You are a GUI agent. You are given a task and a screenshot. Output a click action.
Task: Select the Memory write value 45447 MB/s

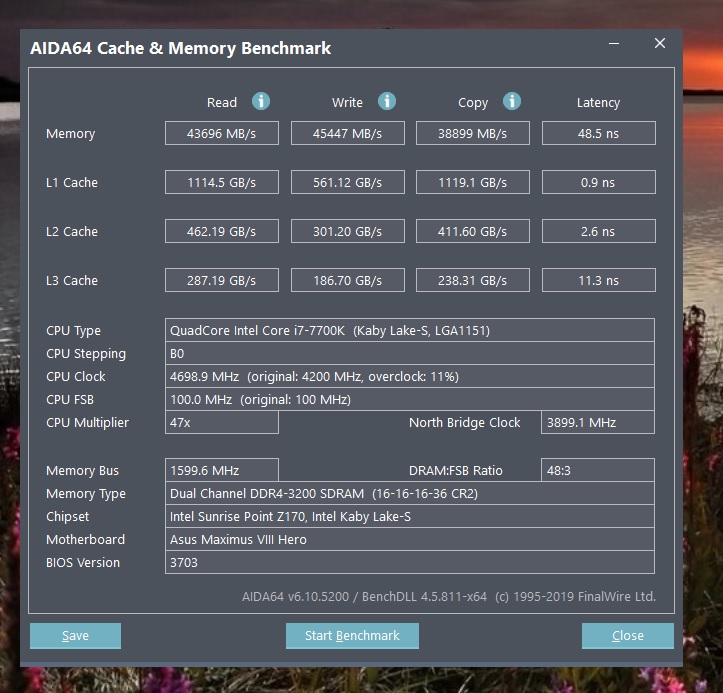pos(348,133)
